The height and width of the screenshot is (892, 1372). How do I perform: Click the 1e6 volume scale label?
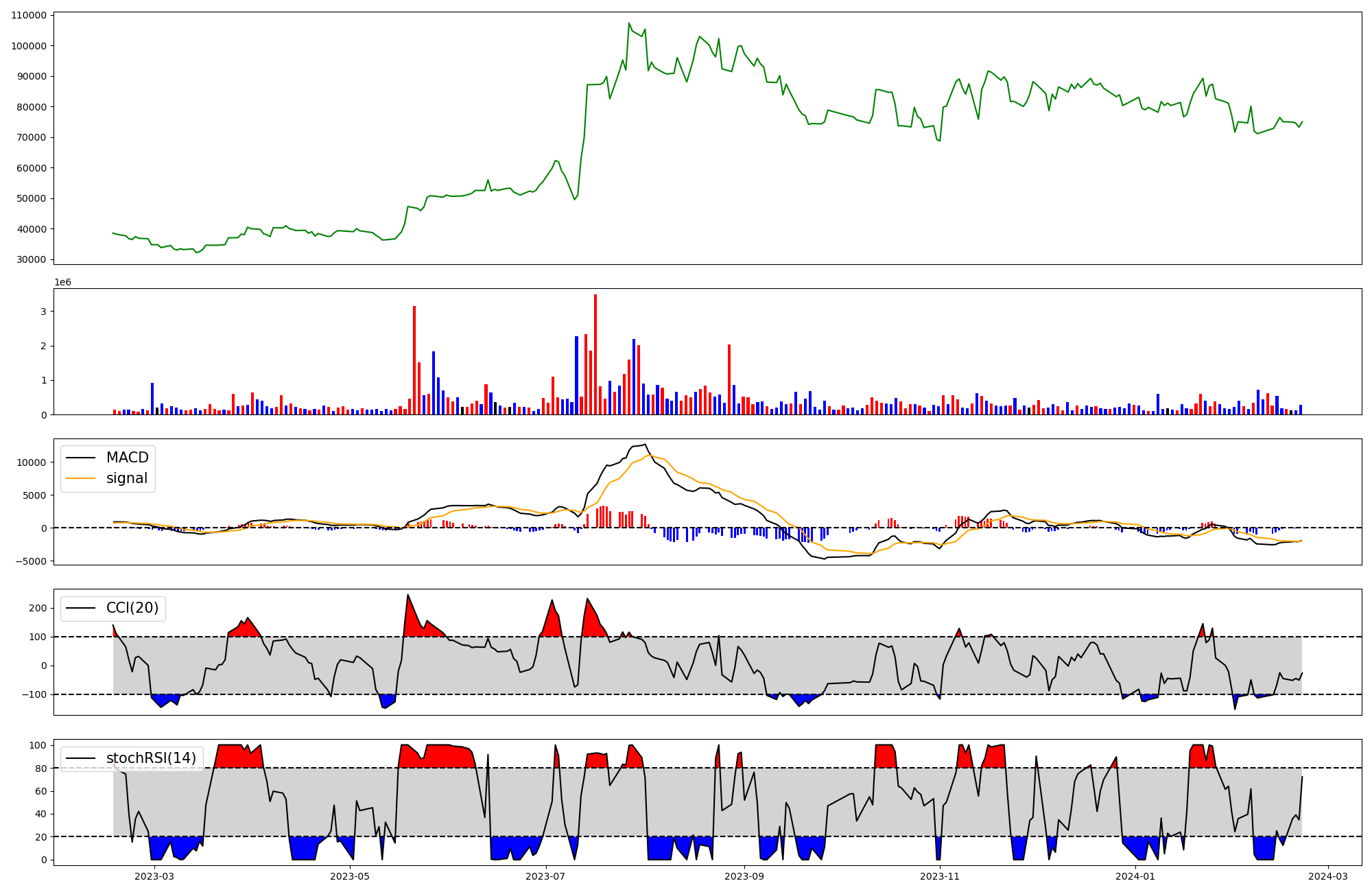point(62,283)
